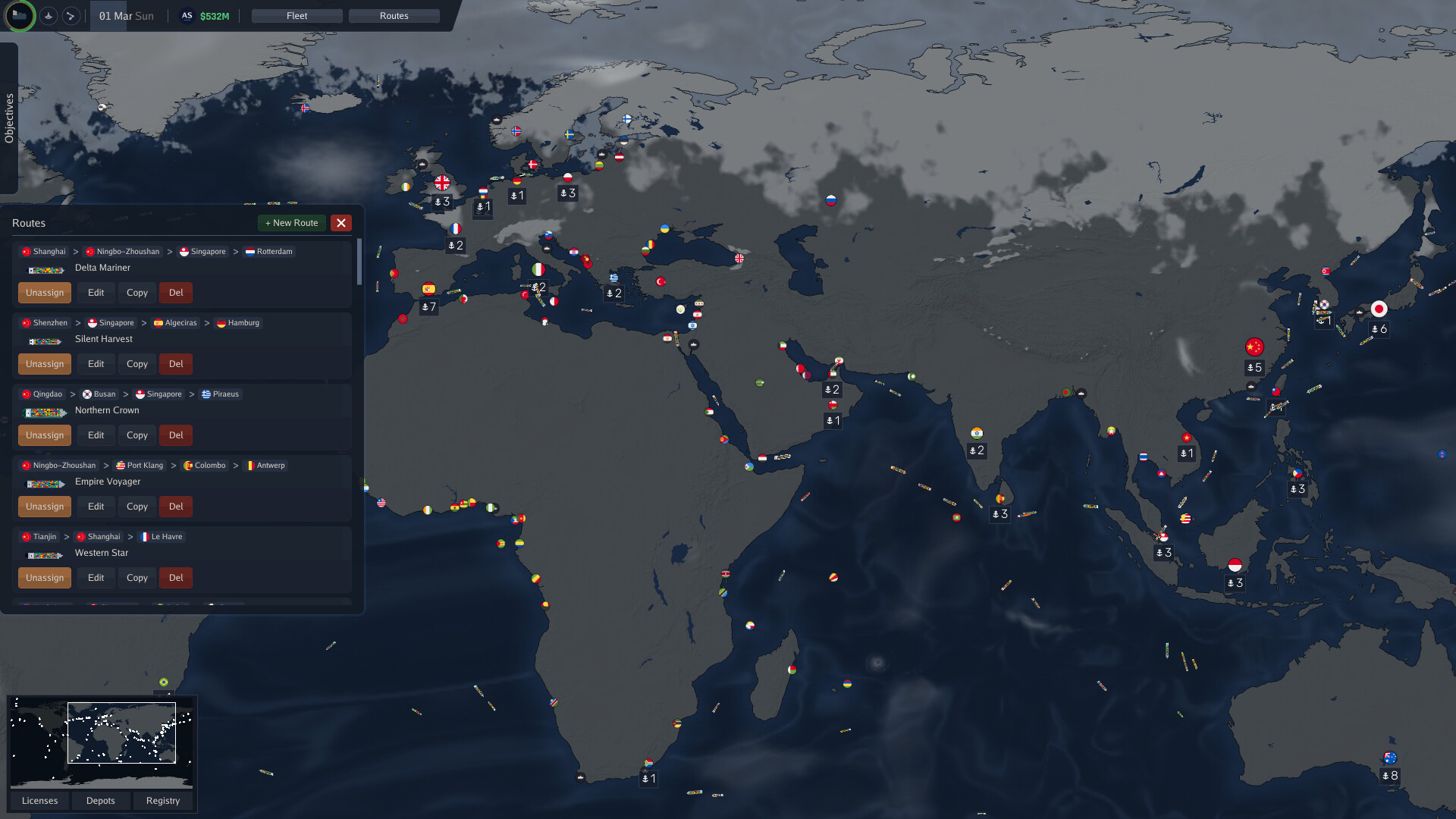This screenshot has width=1456, height=819.
Task: Delete the Western Star route
Action: click(x=176, y=578)
